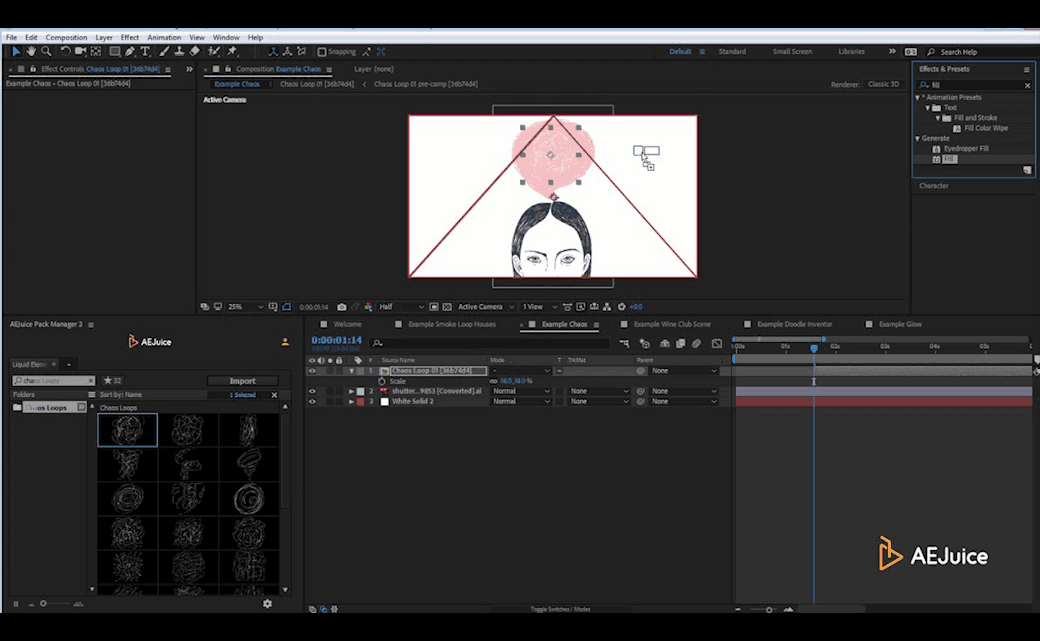Click the timeline search field
This screenshot has height=641, width=1040.
coord(491,343)
